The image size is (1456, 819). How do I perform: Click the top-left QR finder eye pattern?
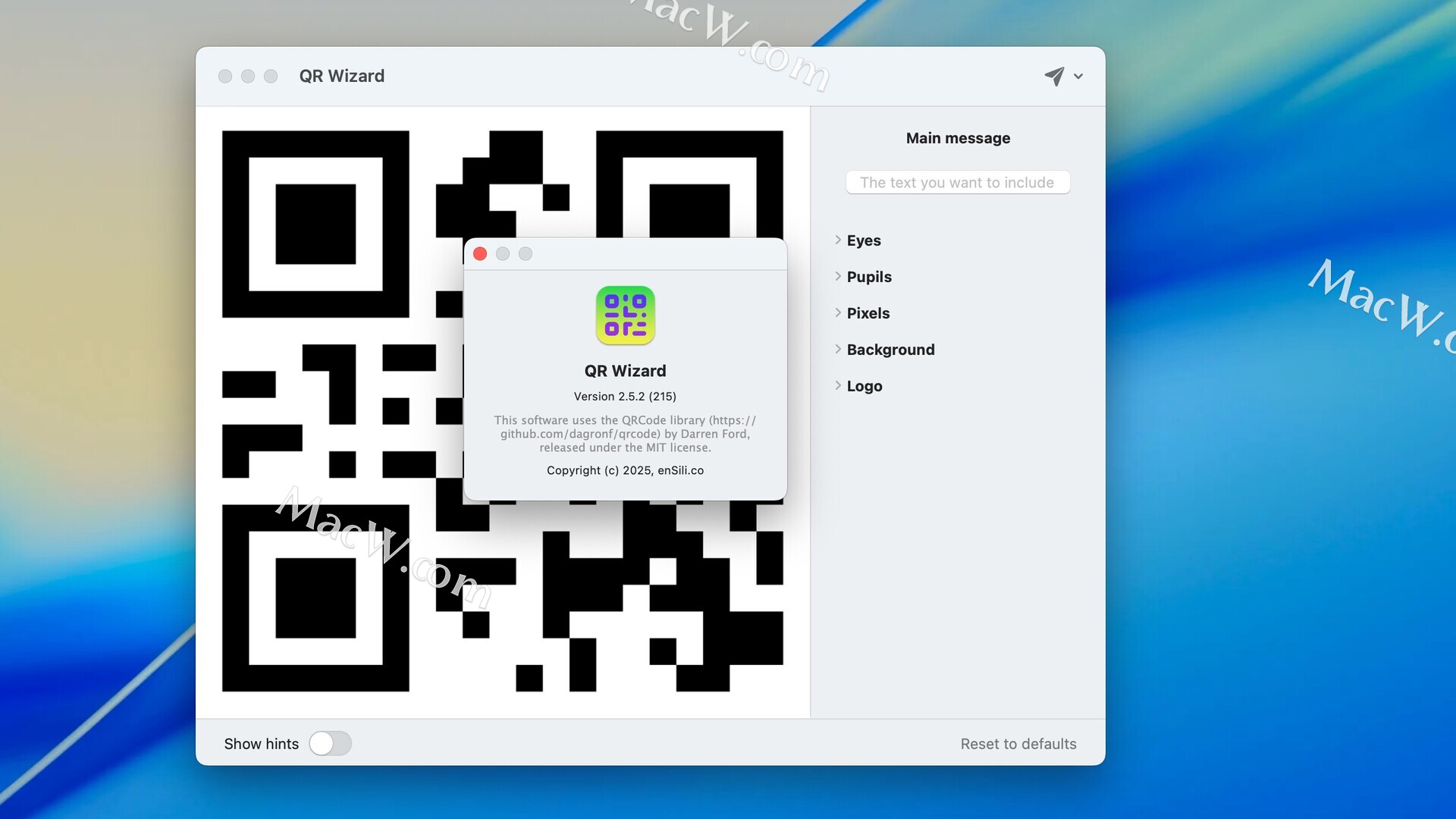[315, 224]
